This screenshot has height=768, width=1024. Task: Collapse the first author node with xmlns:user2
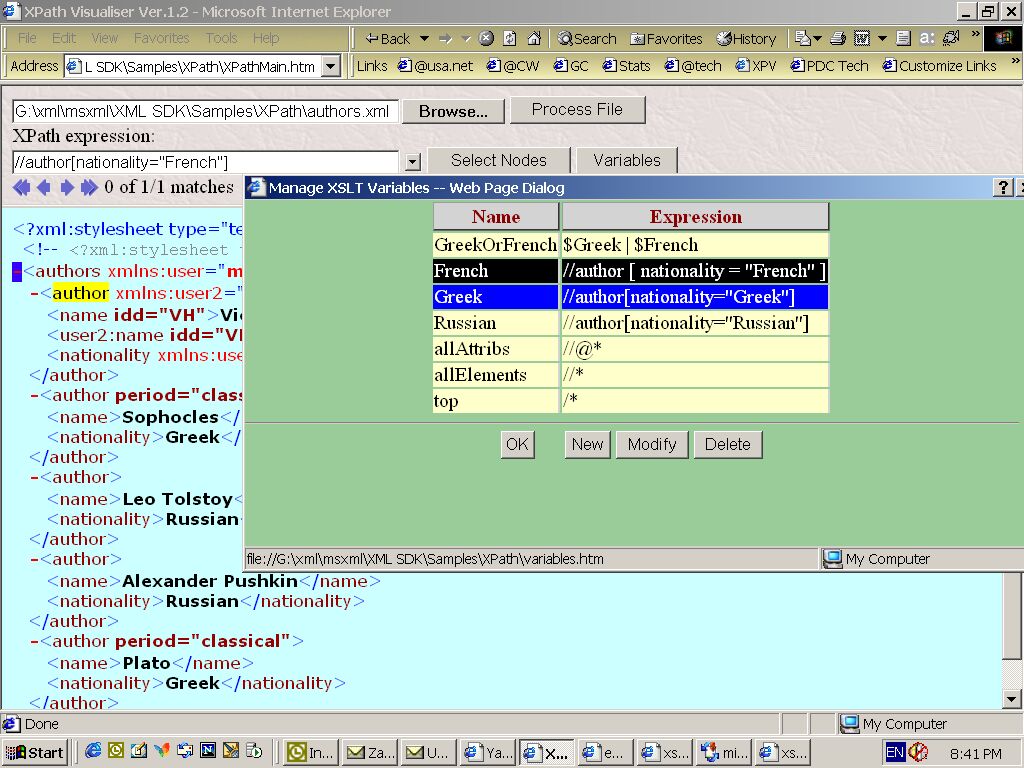[x=34, y=293]
